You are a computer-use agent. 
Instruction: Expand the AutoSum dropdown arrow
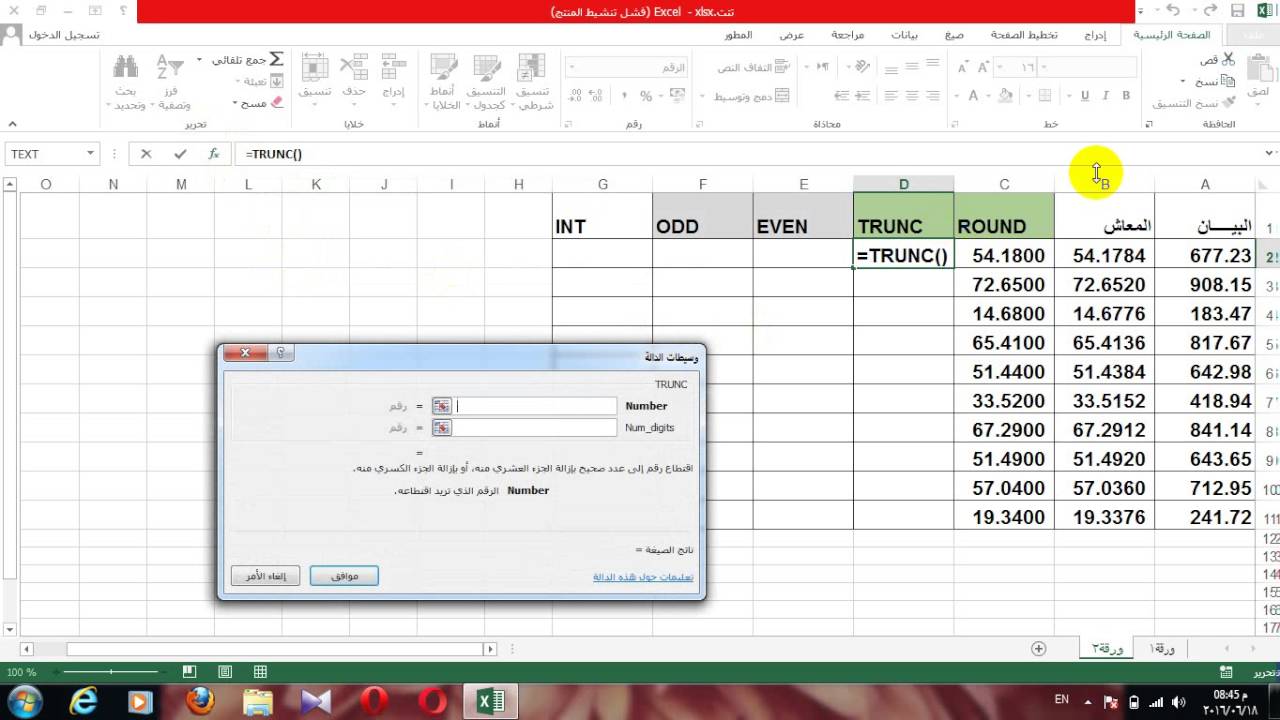pos(201,60)
